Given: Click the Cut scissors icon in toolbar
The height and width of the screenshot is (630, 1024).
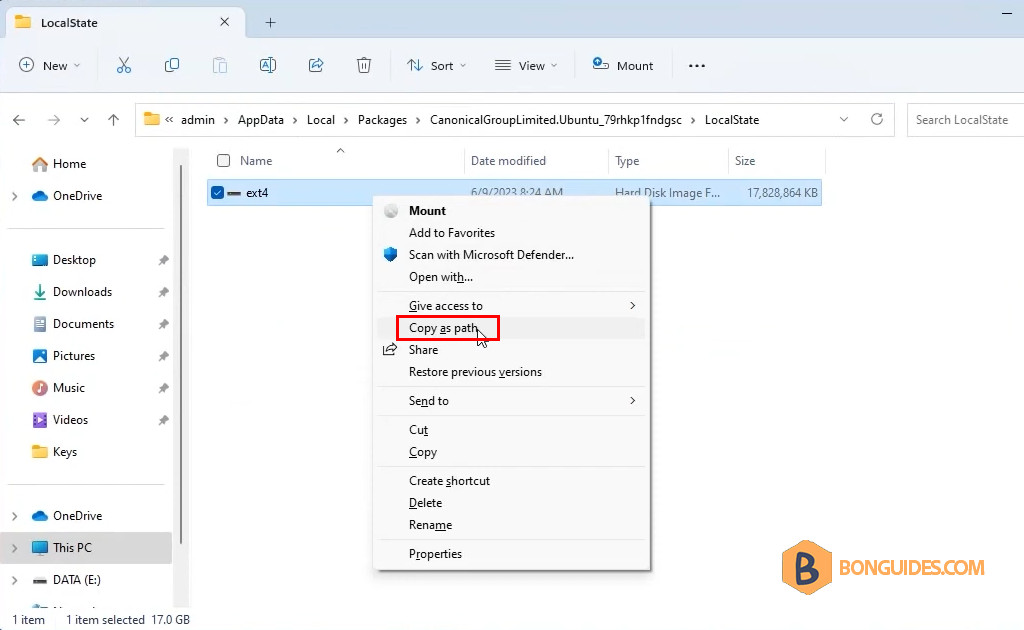Looking at the screenshot, I should pyautogui.click(x=123, y=65).
